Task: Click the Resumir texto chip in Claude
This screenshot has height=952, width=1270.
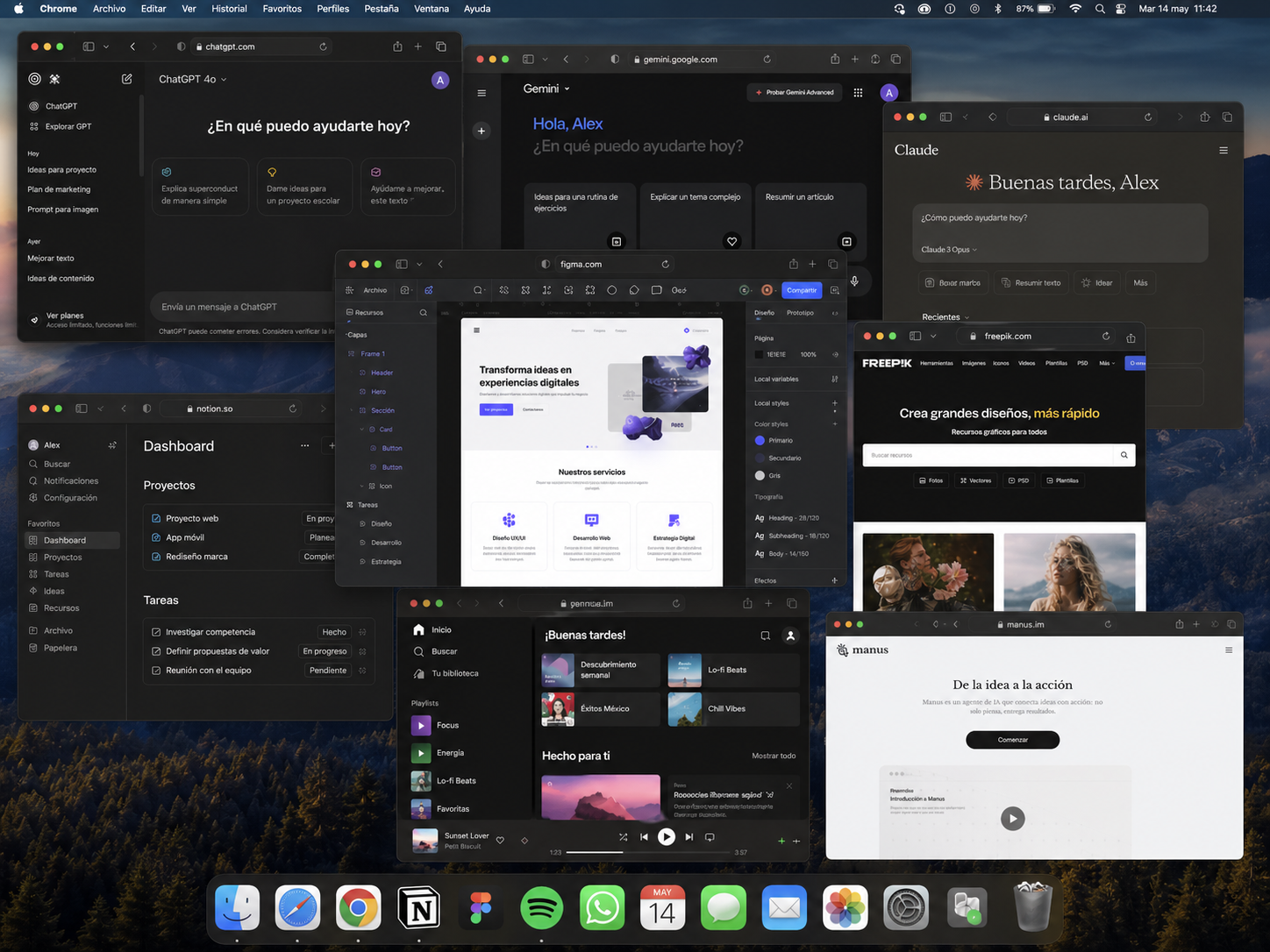Action: click(1031, 283)
